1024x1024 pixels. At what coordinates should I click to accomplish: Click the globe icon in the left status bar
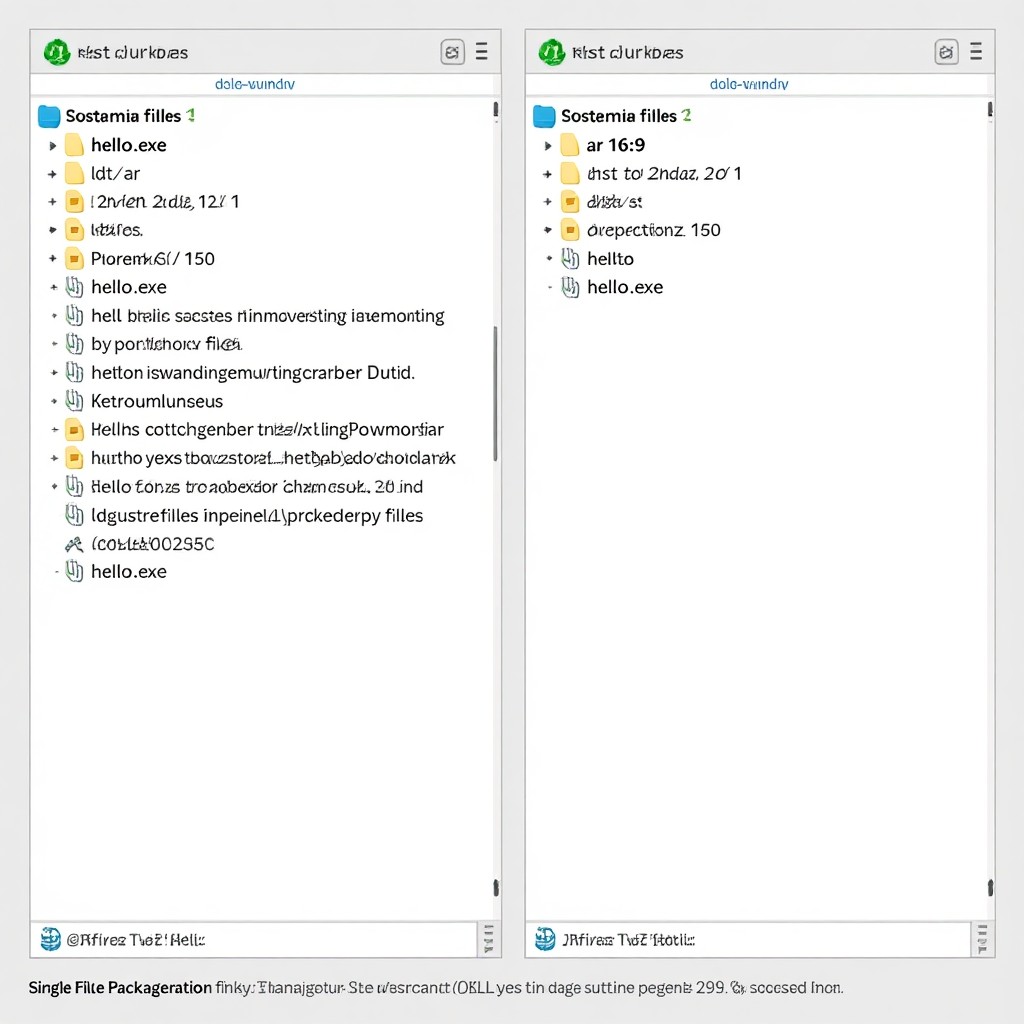pos(51,939)
